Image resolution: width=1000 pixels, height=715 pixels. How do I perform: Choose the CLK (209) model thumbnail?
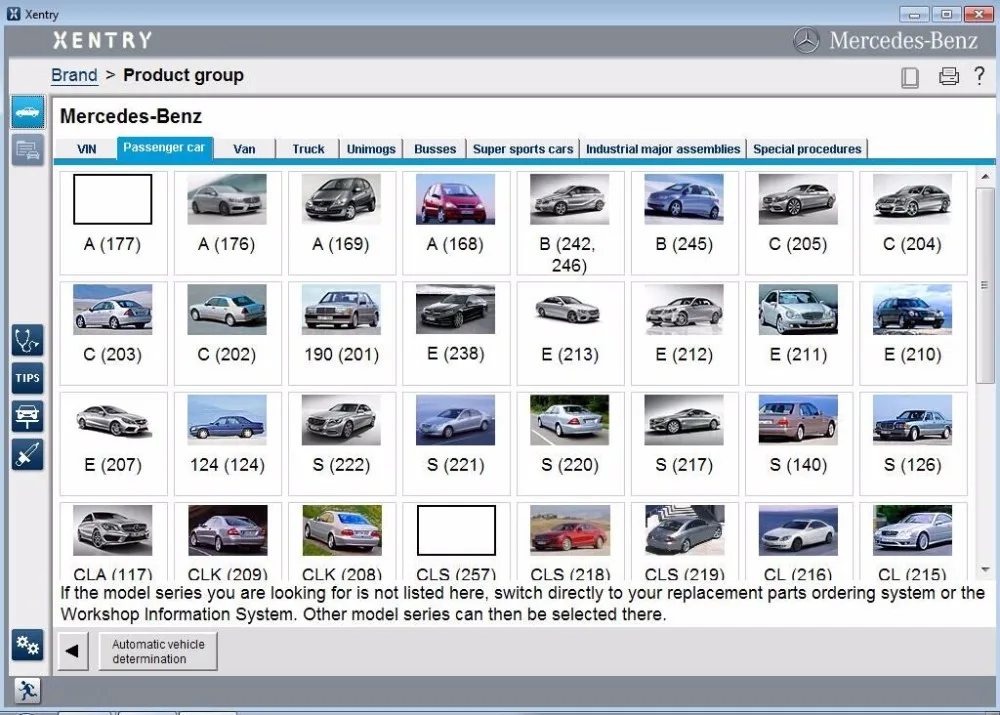pyautogui.click(x=227, y=530)
